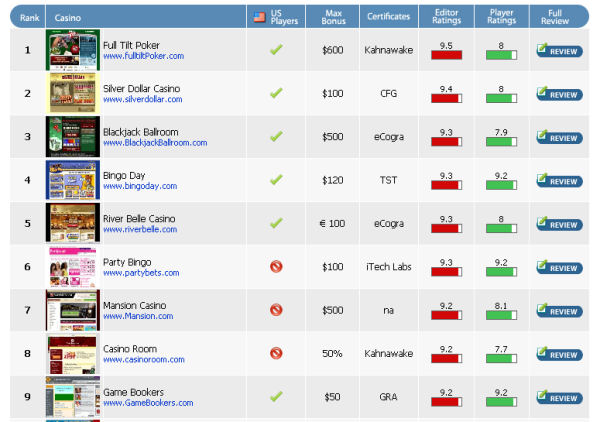Click the 50% max bonus value
Screen dimensions: 600x422
tap(332, 354)
